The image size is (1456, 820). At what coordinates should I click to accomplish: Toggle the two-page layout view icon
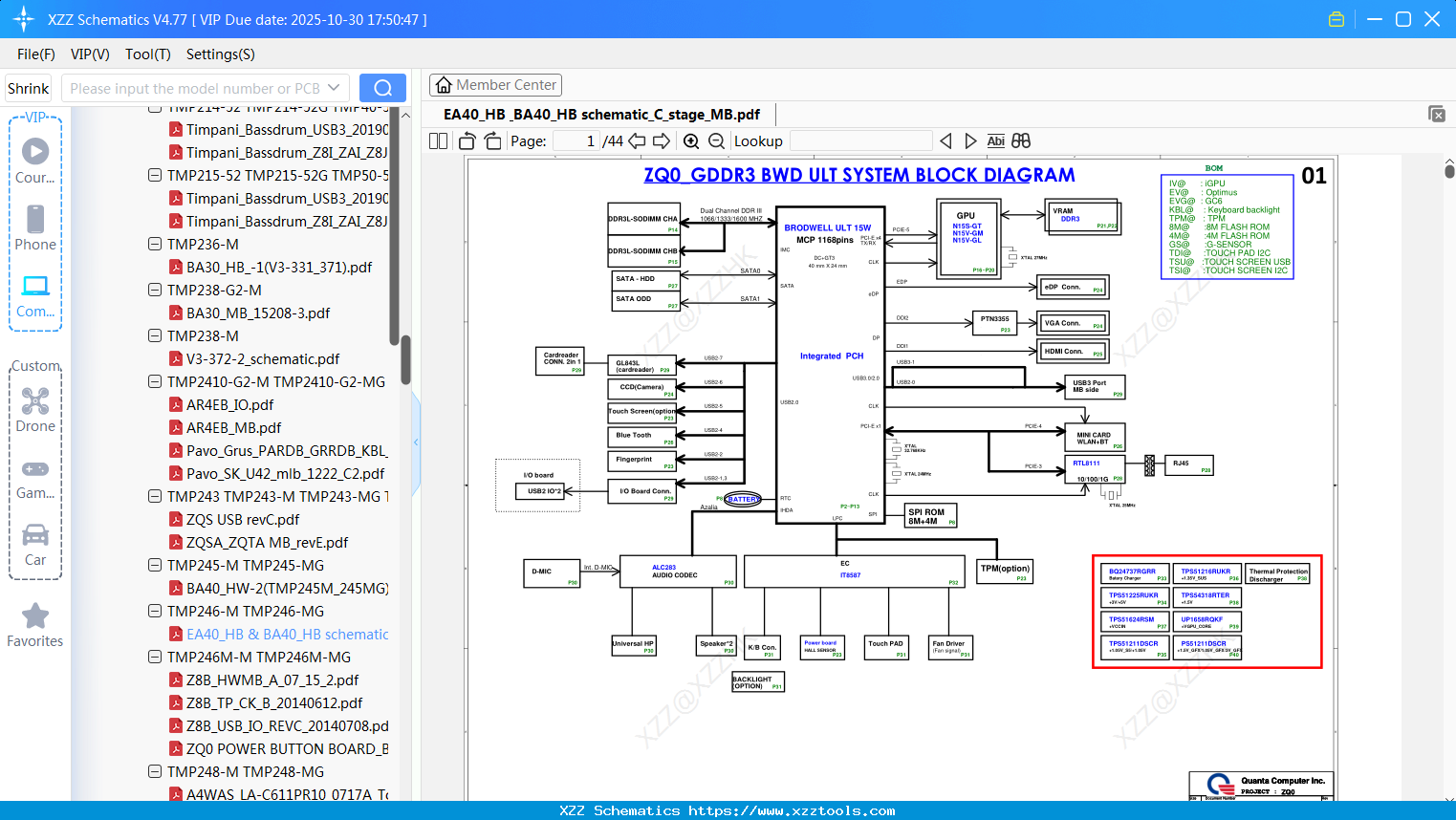(x=439, y=141)
